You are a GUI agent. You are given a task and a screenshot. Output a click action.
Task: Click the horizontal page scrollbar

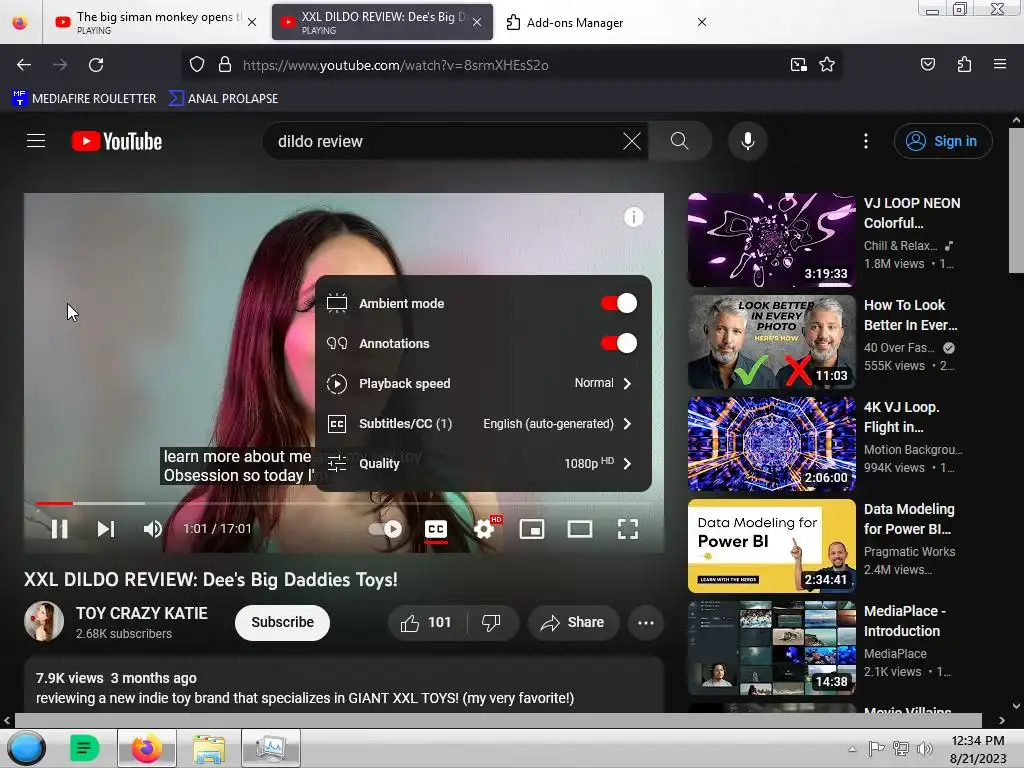[498, 720]
